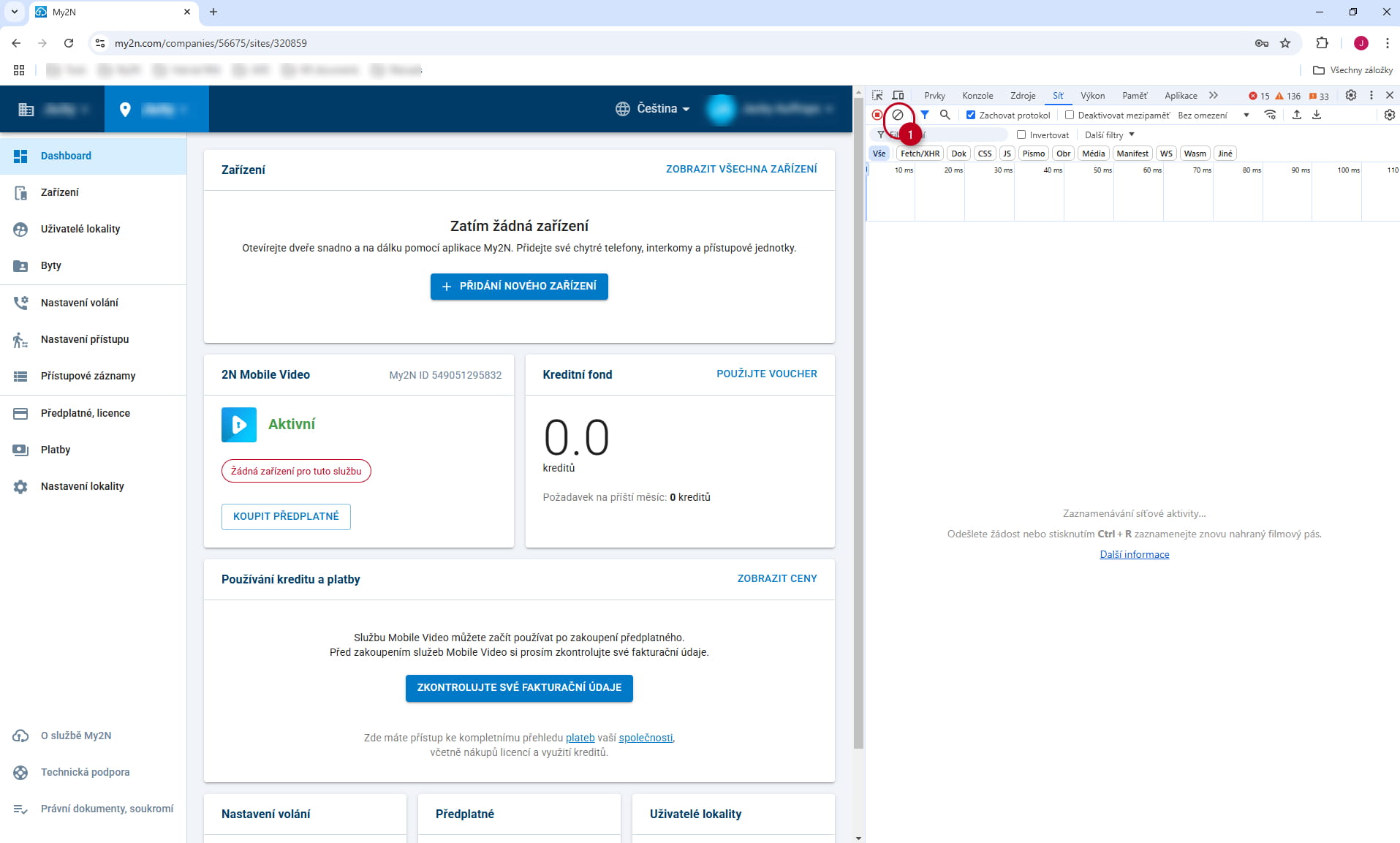
Task: Click the Zobrazit ceny link
Action: (x=777, y=578)
